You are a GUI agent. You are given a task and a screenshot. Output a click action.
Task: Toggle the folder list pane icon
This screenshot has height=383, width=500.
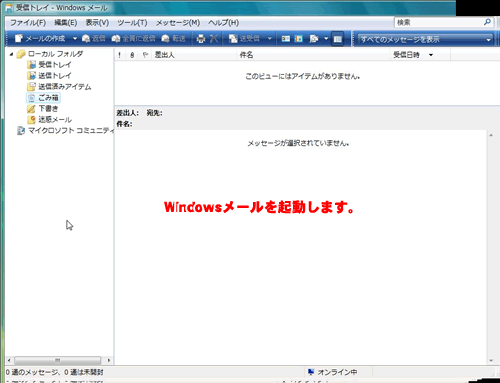pyautogui.click(x=338, y=39)
